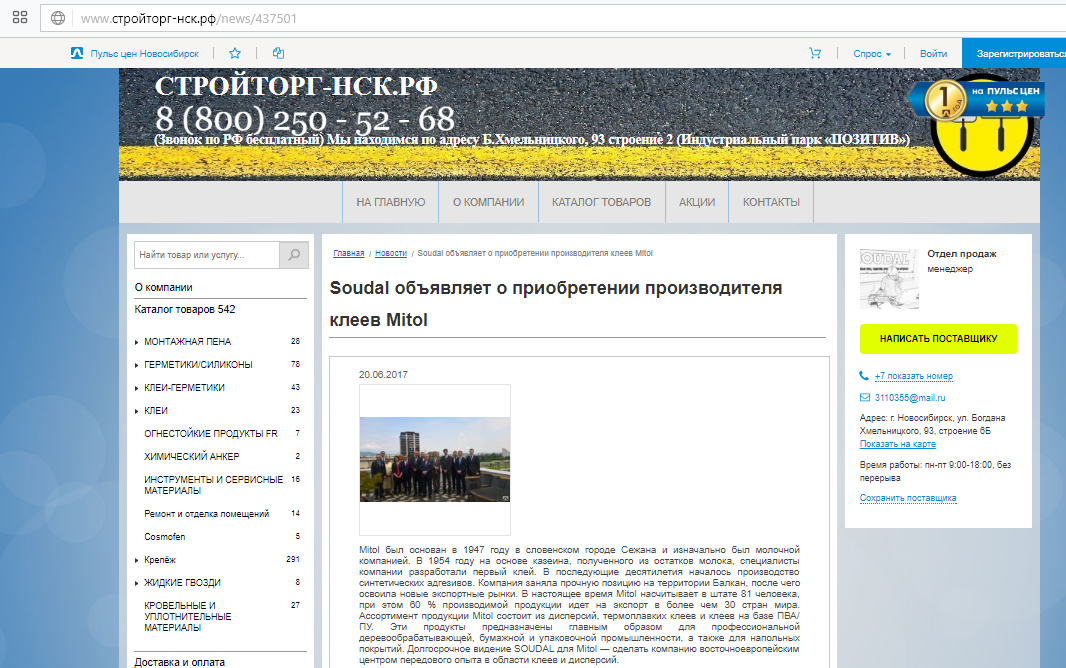1066x668 pixels.
Task: Expand the Крепёж category arrow
Action: (137, 561)
